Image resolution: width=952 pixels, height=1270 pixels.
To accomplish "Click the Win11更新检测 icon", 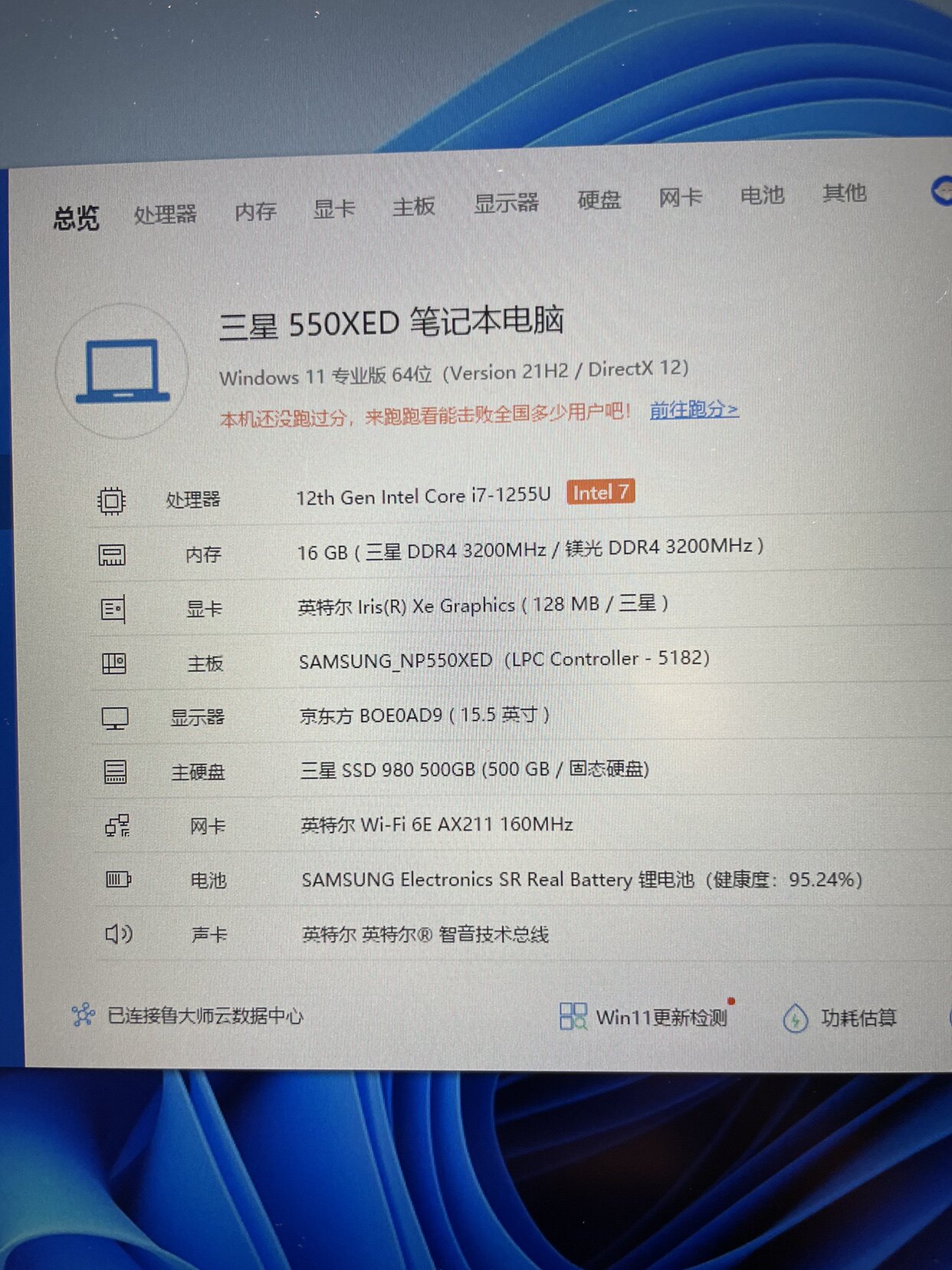I will coord(573,1017).
